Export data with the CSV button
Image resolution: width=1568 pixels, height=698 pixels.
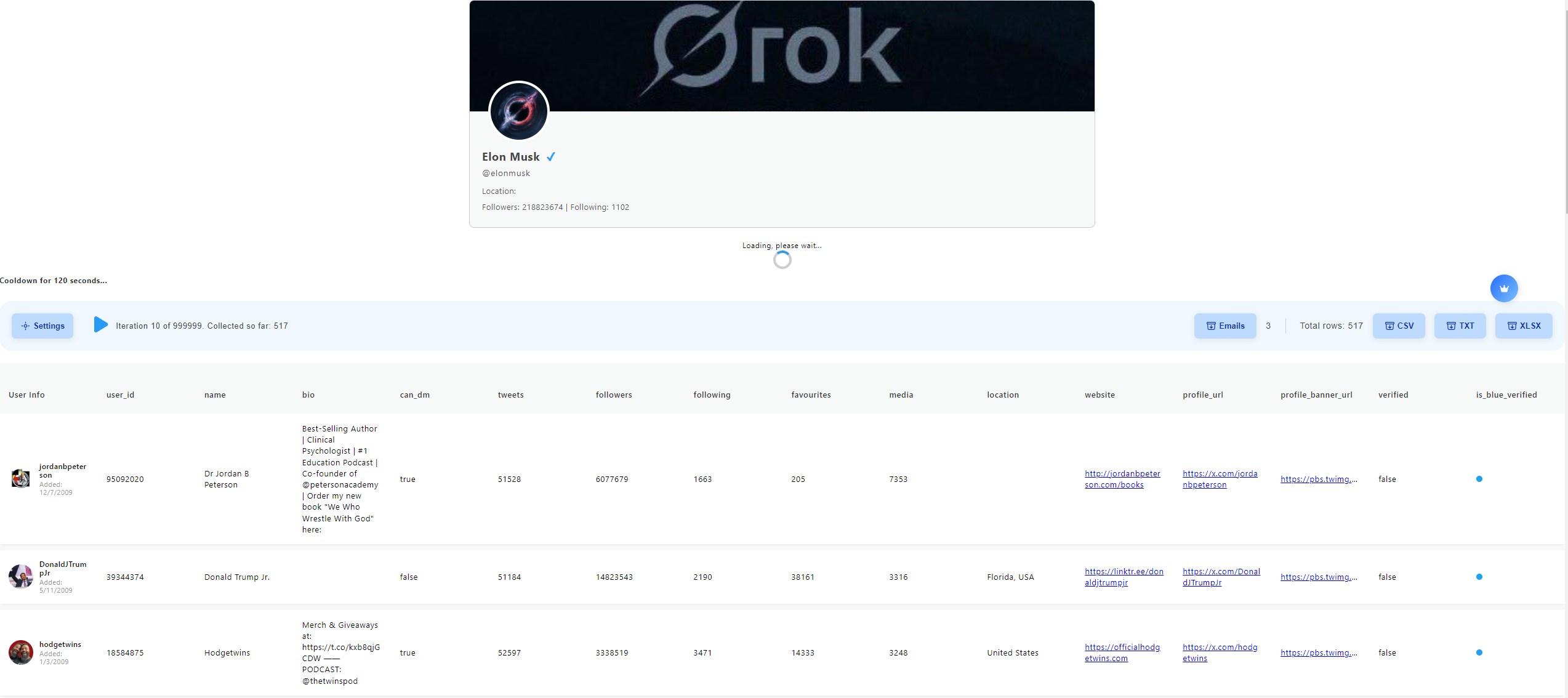tap(1399, 326)
